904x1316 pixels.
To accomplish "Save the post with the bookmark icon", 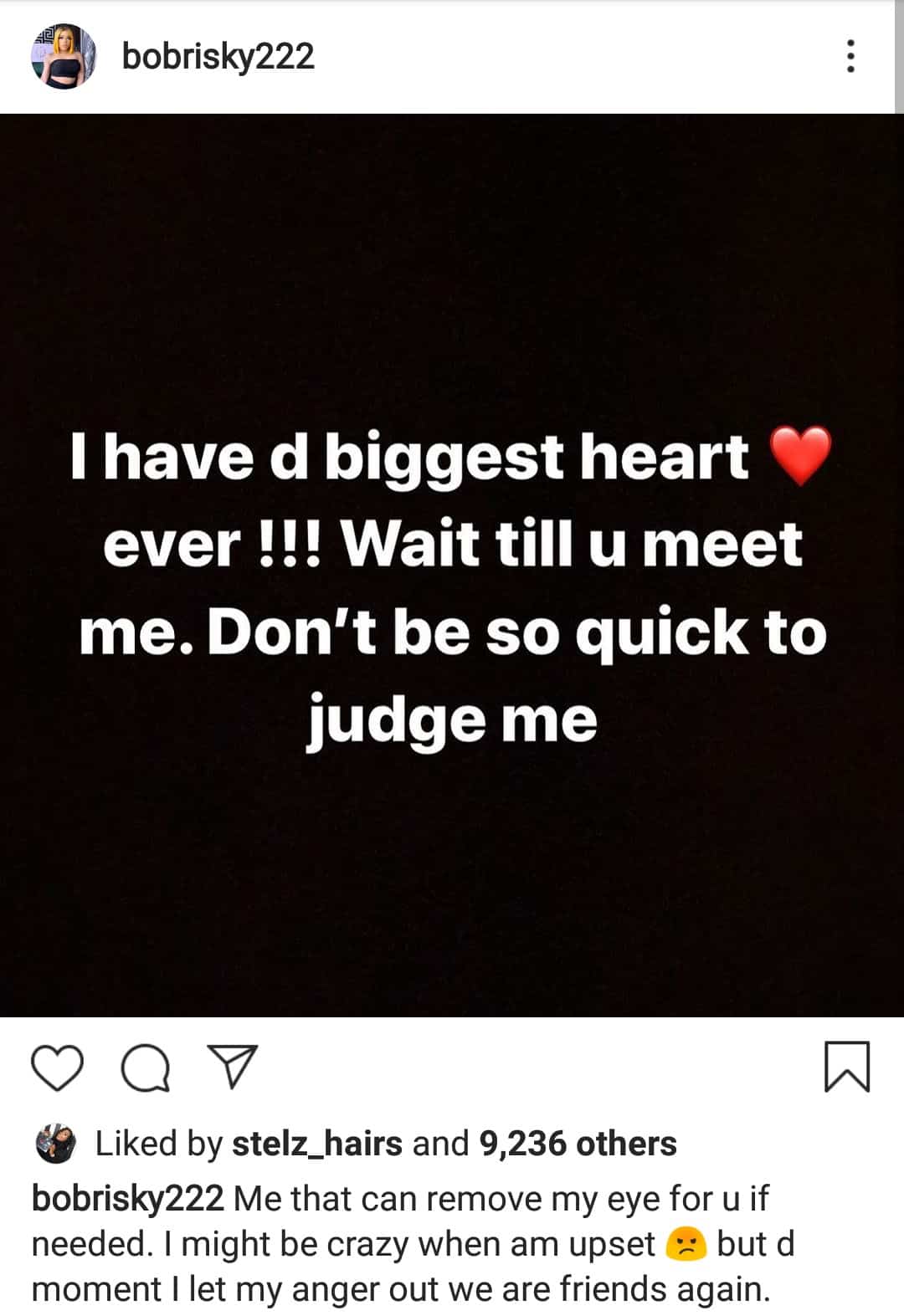I will click(847, 1067).
